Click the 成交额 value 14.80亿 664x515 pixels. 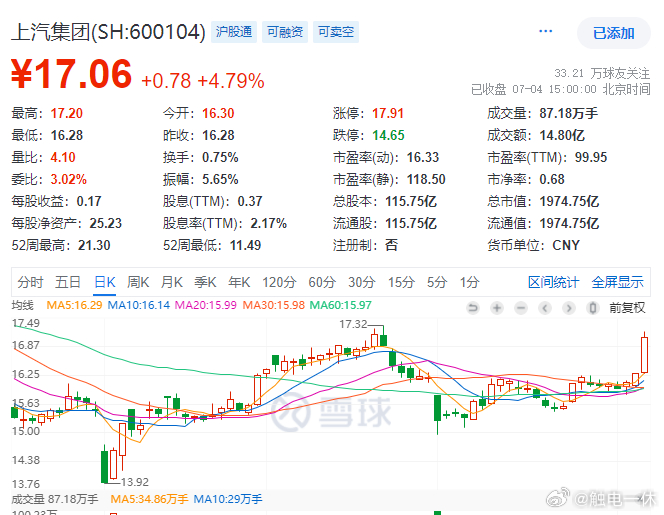coord(562,136)
